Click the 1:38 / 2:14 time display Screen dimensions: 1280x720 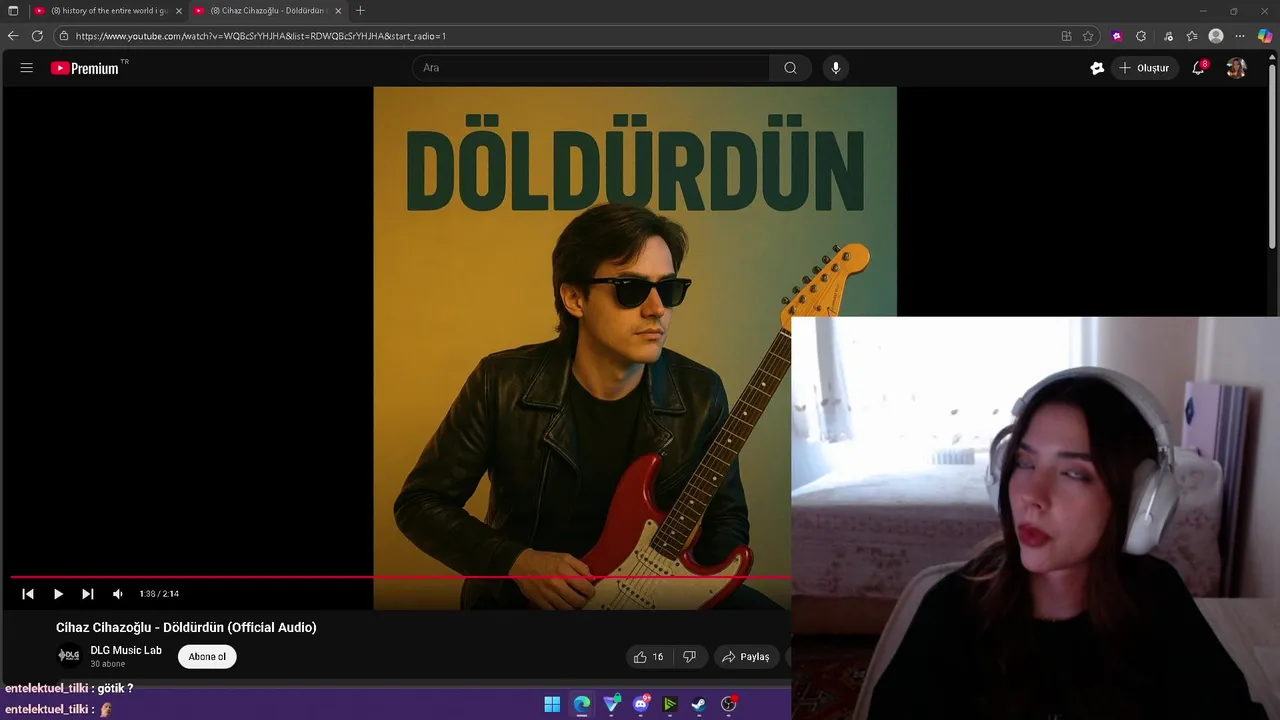pos(159,594)
